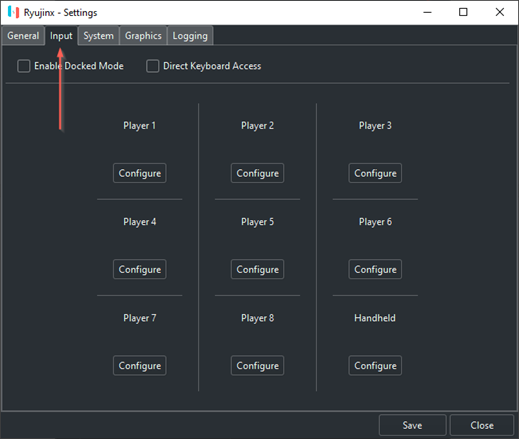
Task: Configure Player 6 controller
Action: click(375, 269)
